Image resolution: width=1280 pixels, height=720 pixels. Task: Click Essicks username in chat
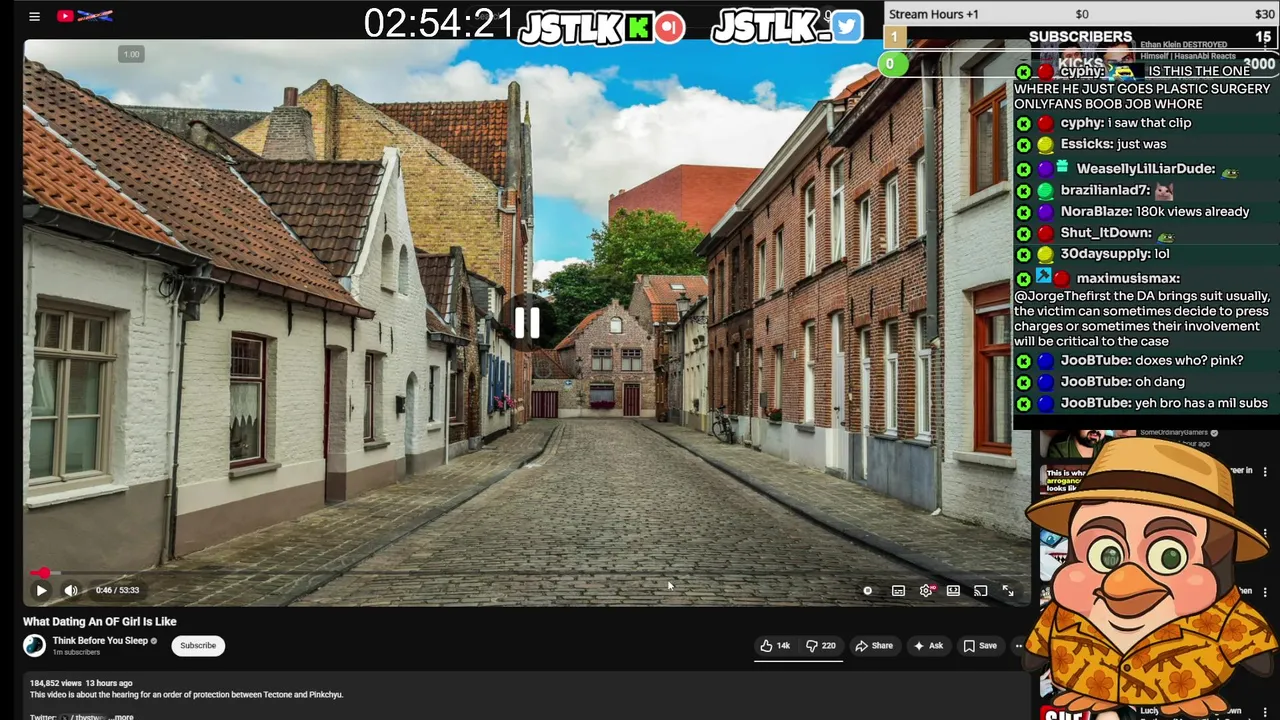pos(1086,144)
